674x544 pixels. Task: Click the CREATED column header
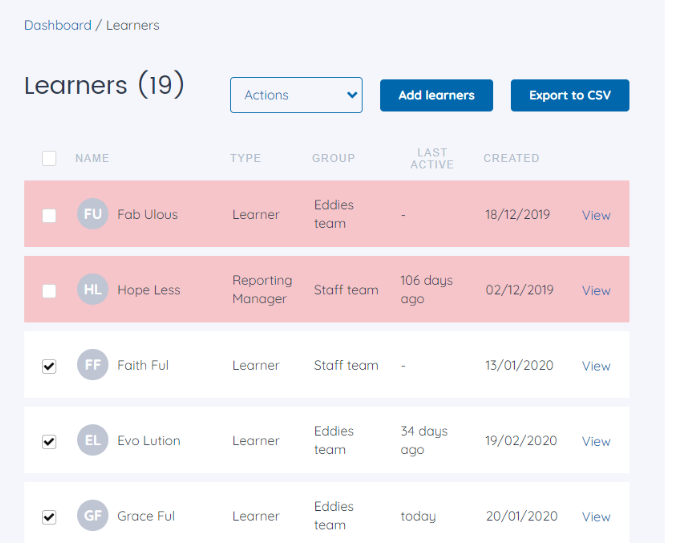(511, 158)
